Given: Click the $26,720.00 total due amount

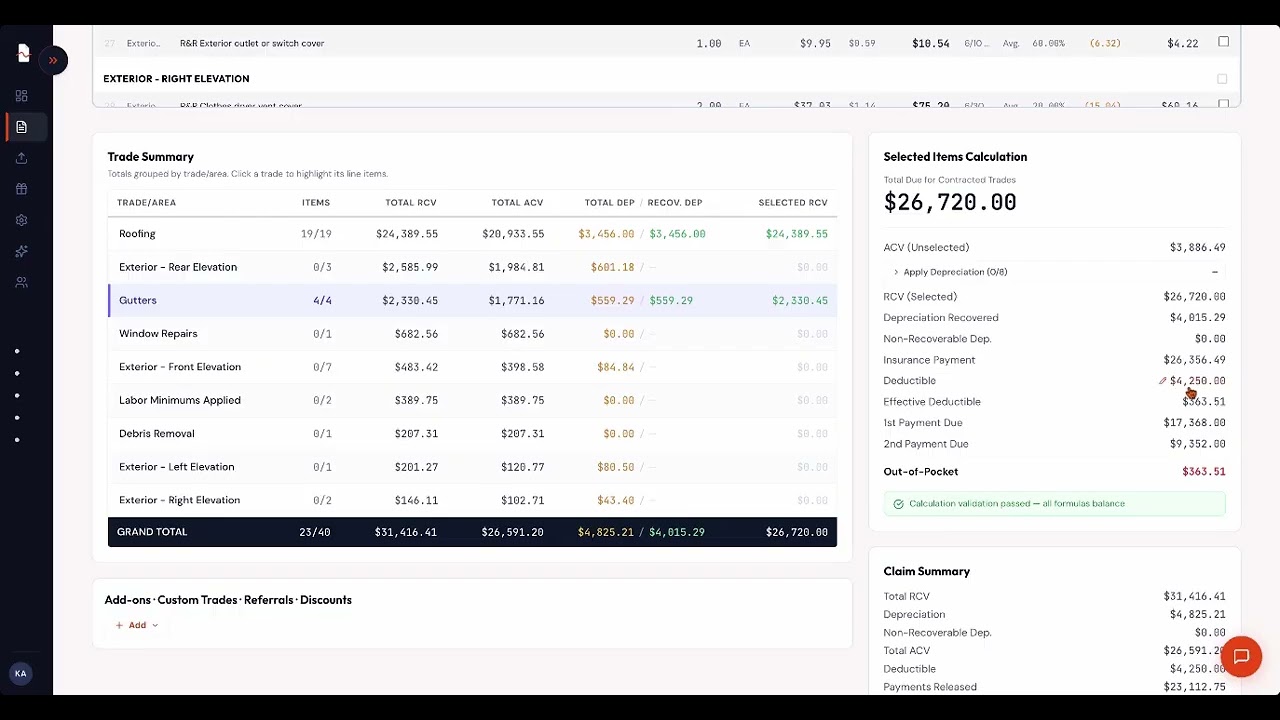Looking at the screenshot, I should 950,203.
